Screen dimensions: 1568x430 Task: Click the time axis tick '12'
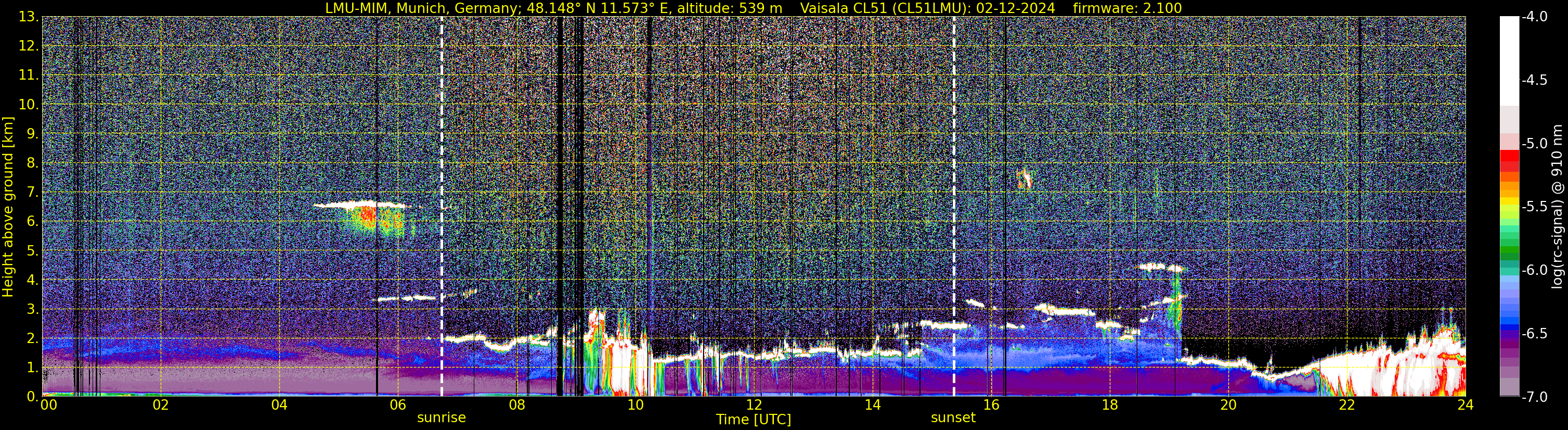point(754,405)
